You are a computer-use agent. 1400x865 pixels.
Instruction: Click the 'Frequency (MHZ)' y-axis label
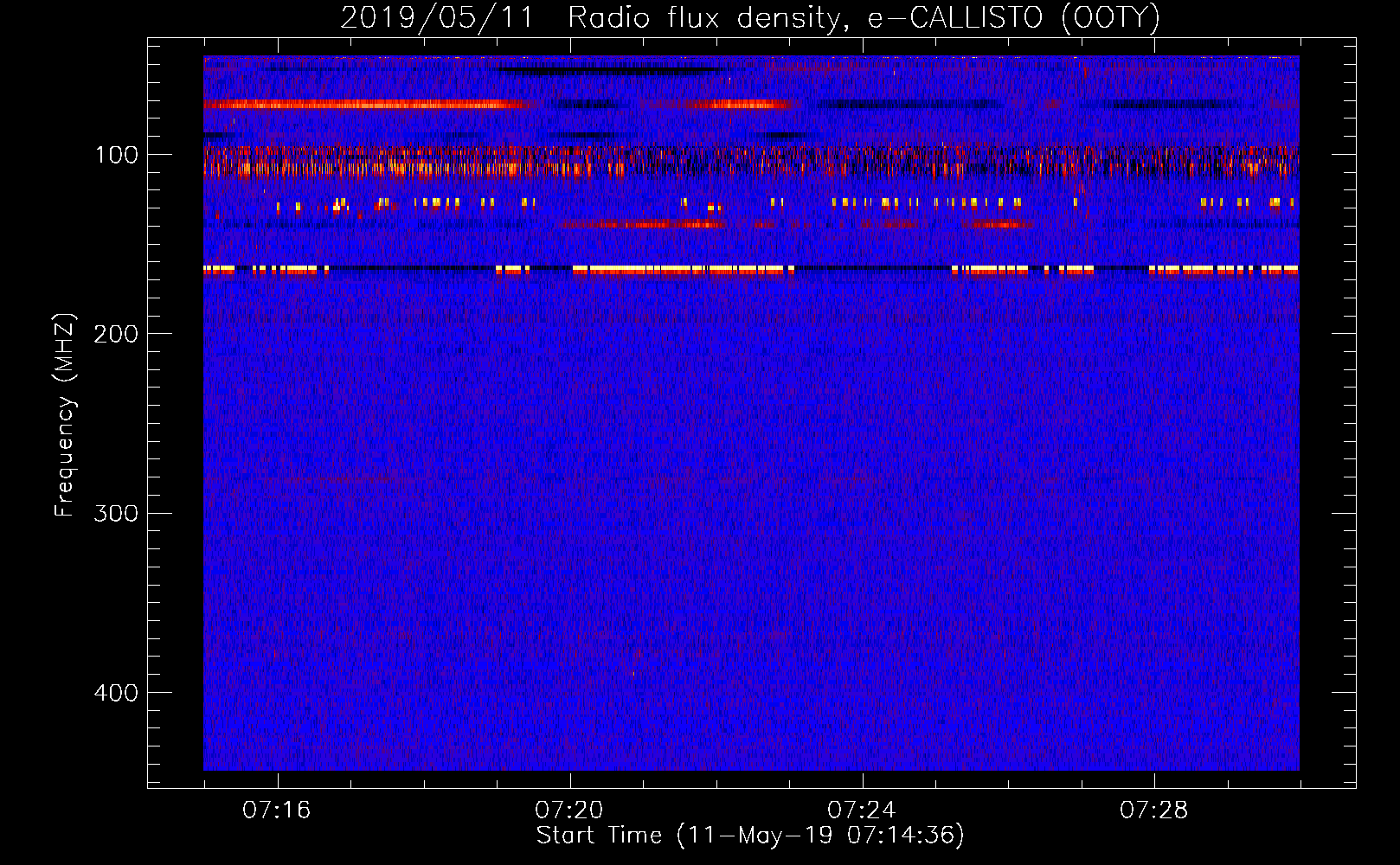coord(65,415)
